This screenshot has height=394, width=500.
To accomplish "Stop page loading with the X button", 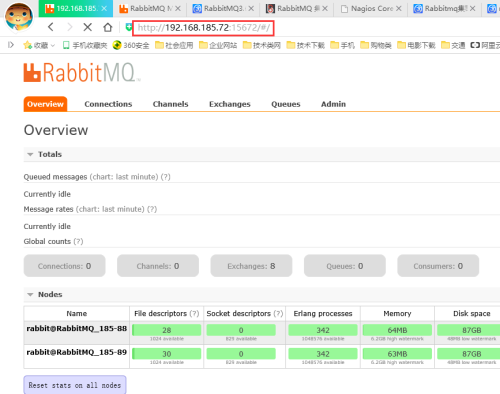I will (x=88, y=27).
